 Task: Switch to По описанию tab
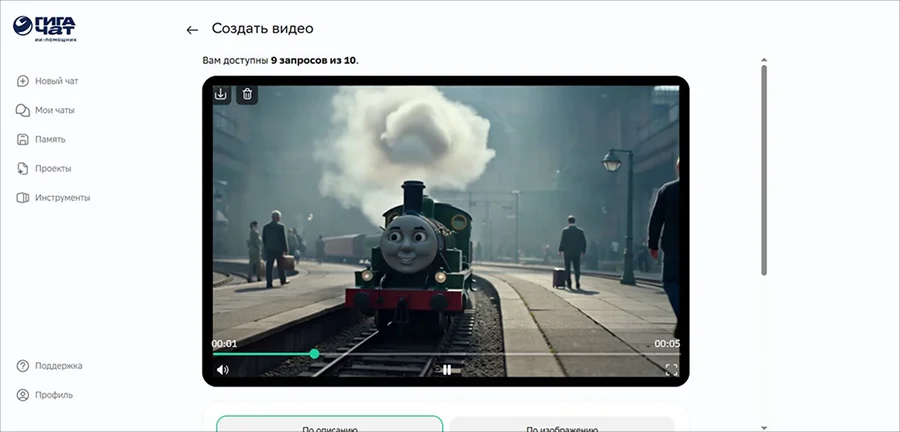click(x=329, y=424)
